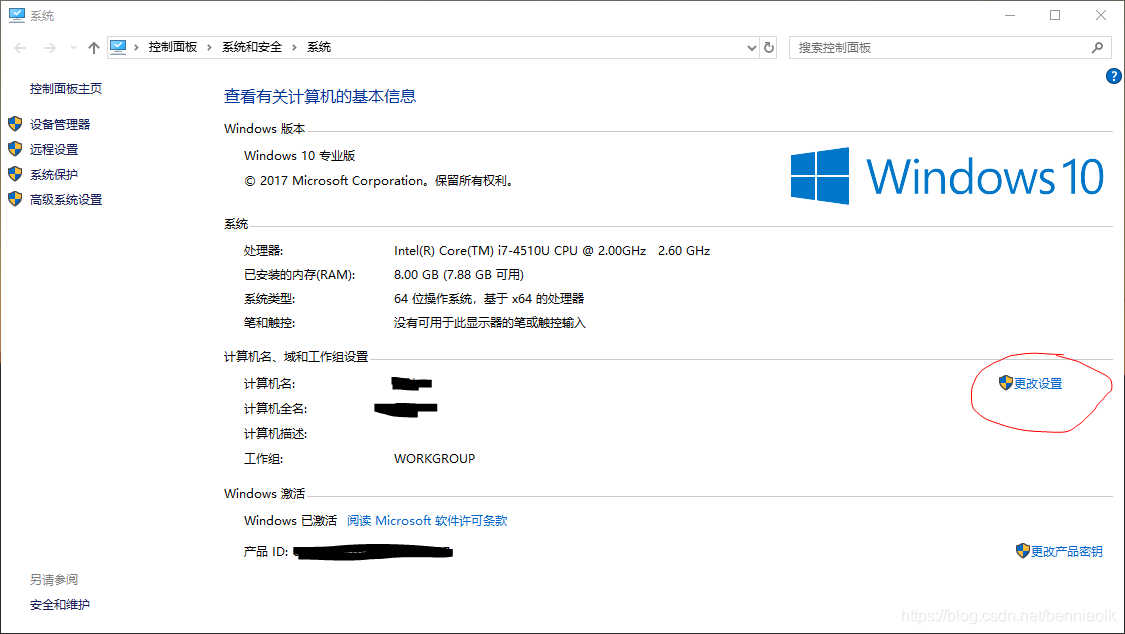Open 高级系统设置 in sidebar
This screenshot has width=1125, height=634.
click(66, 199)
